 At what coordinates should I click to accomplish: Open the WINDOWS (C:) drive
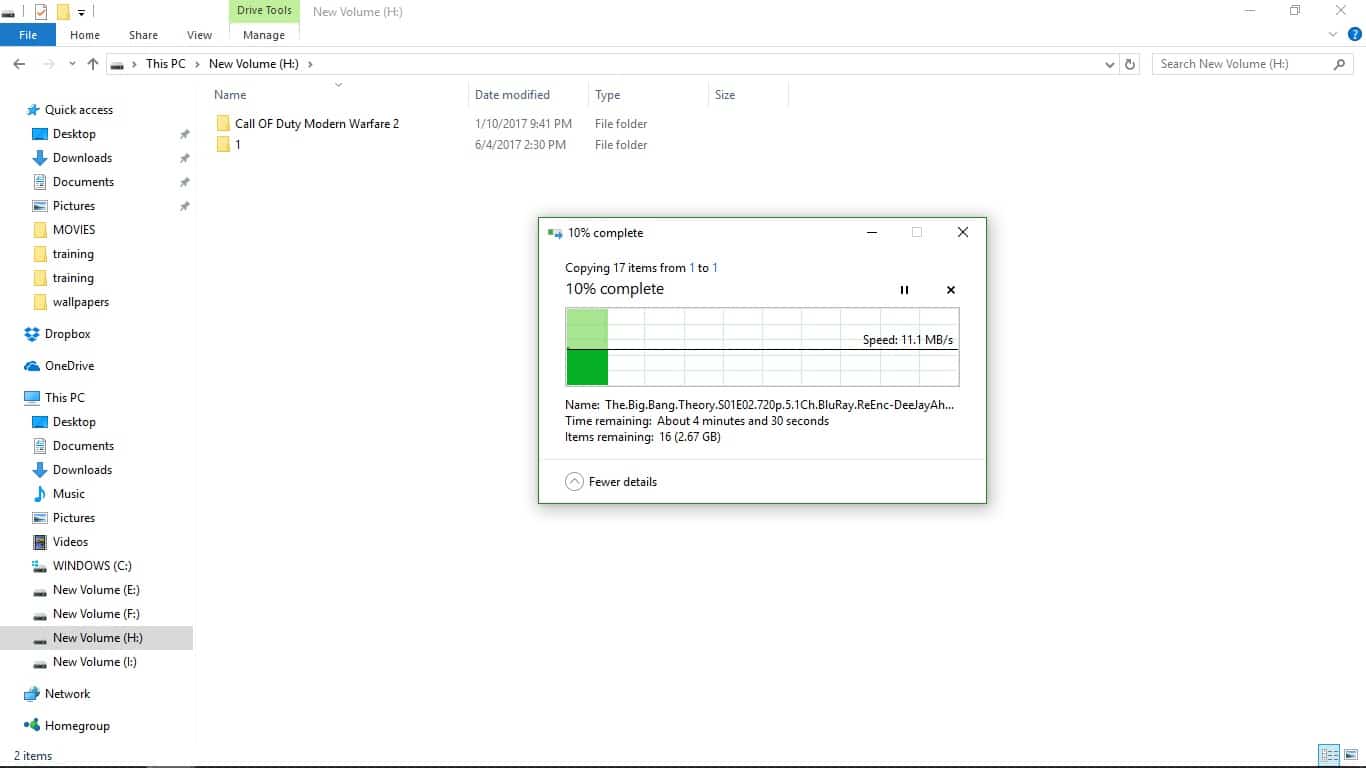92,566
